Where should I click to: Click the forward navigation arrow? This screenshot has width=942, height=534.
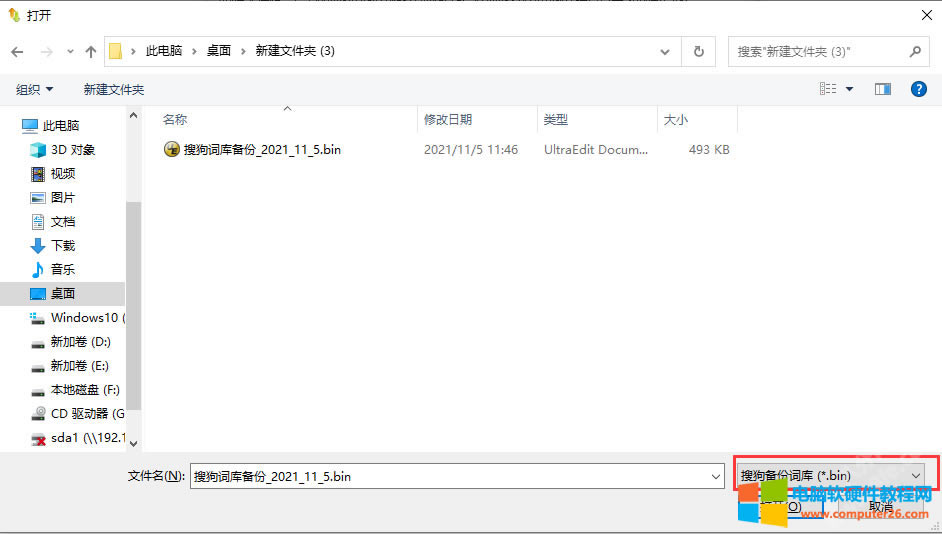coord(46,52)
